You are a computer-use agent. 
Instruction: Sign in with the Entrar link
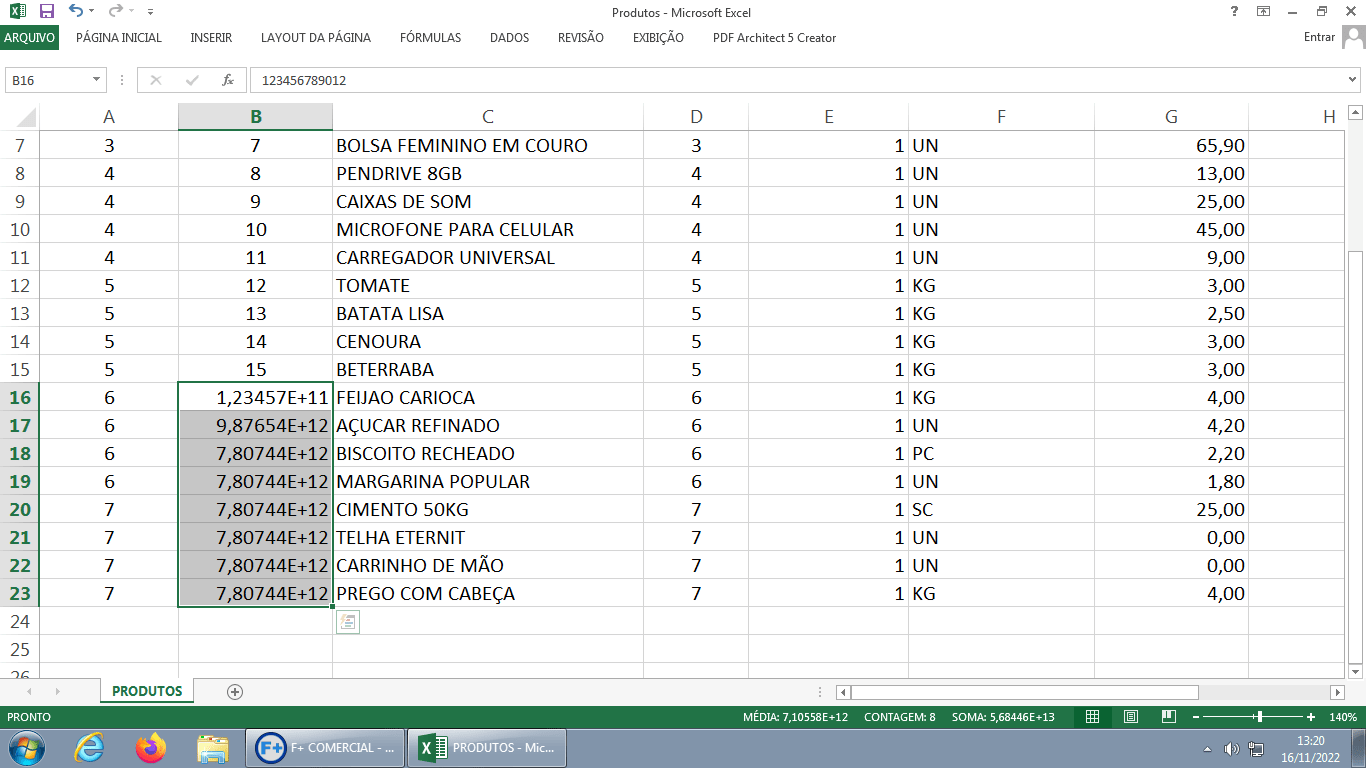[x=1319, y=37]
